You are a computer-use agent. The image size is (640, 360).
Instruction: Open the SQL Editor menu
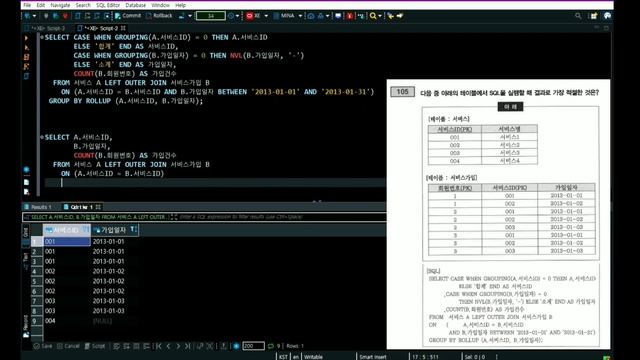pyautogui.click(x=108, y=5)
